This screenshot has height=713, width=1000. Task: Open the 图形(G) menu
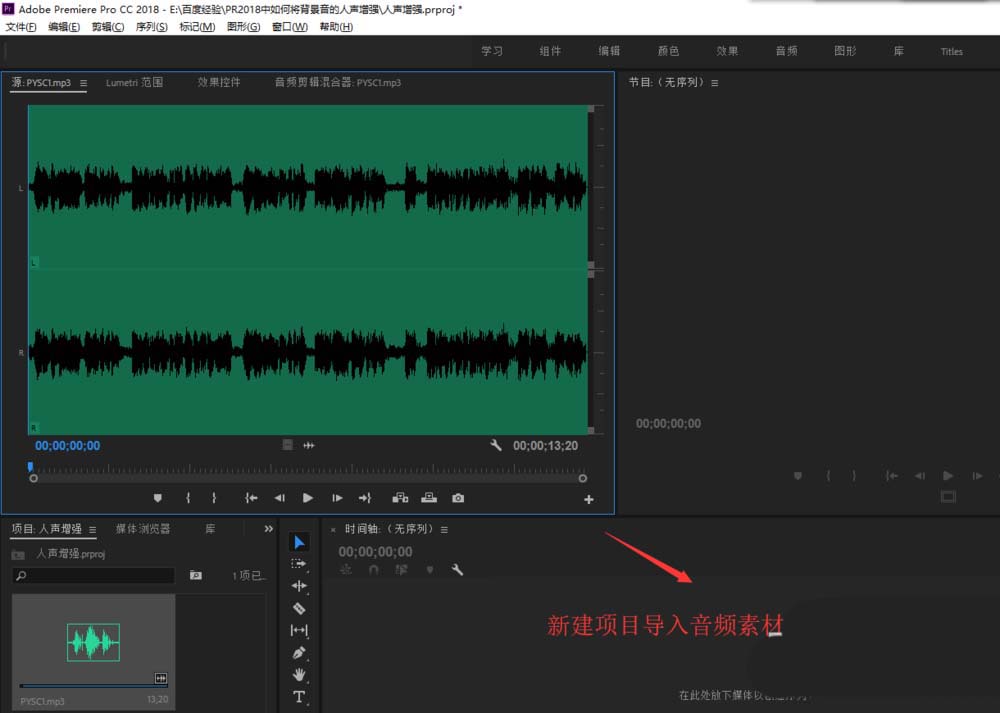(244, 27)
